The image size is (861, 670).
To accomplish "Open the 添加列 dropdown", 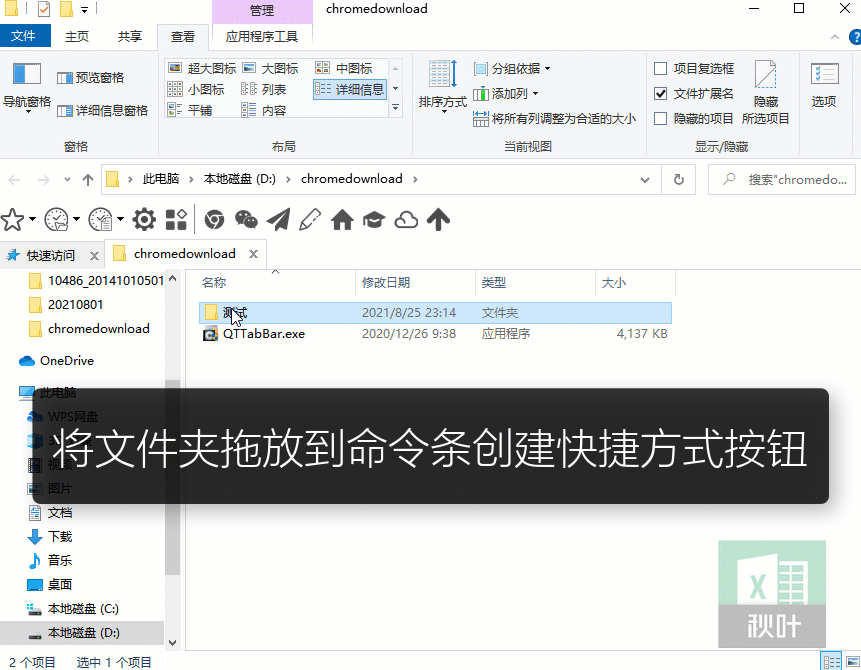I will (506, 93).
